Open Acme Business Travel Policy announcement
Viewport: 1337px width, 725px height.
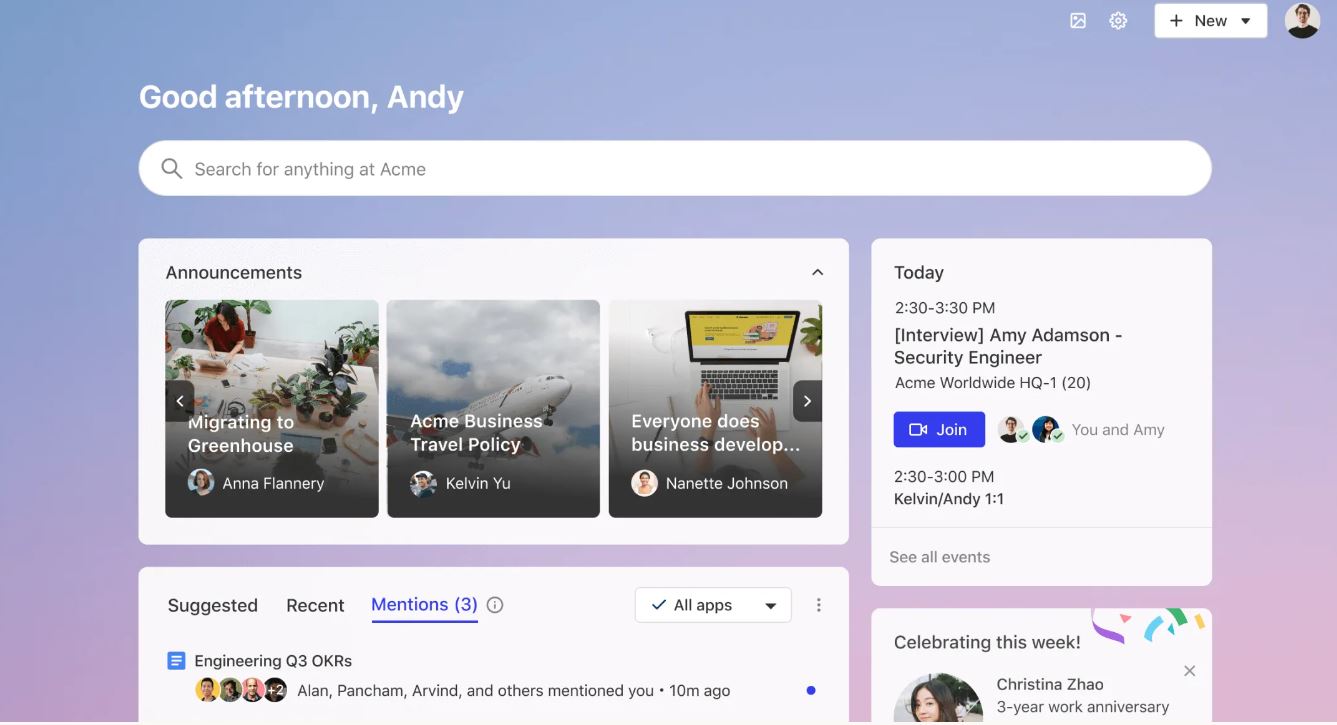[493, 408]
